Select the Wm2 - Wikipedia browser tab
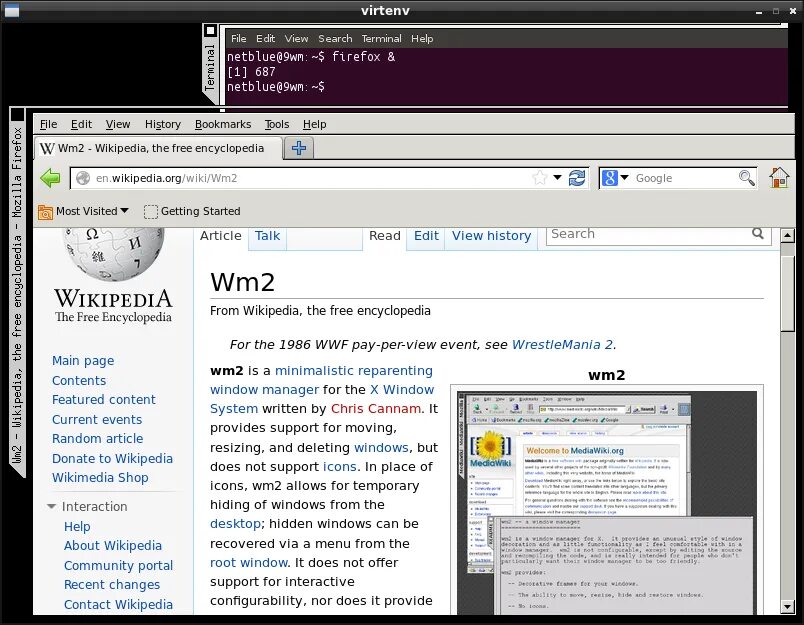 158,148
